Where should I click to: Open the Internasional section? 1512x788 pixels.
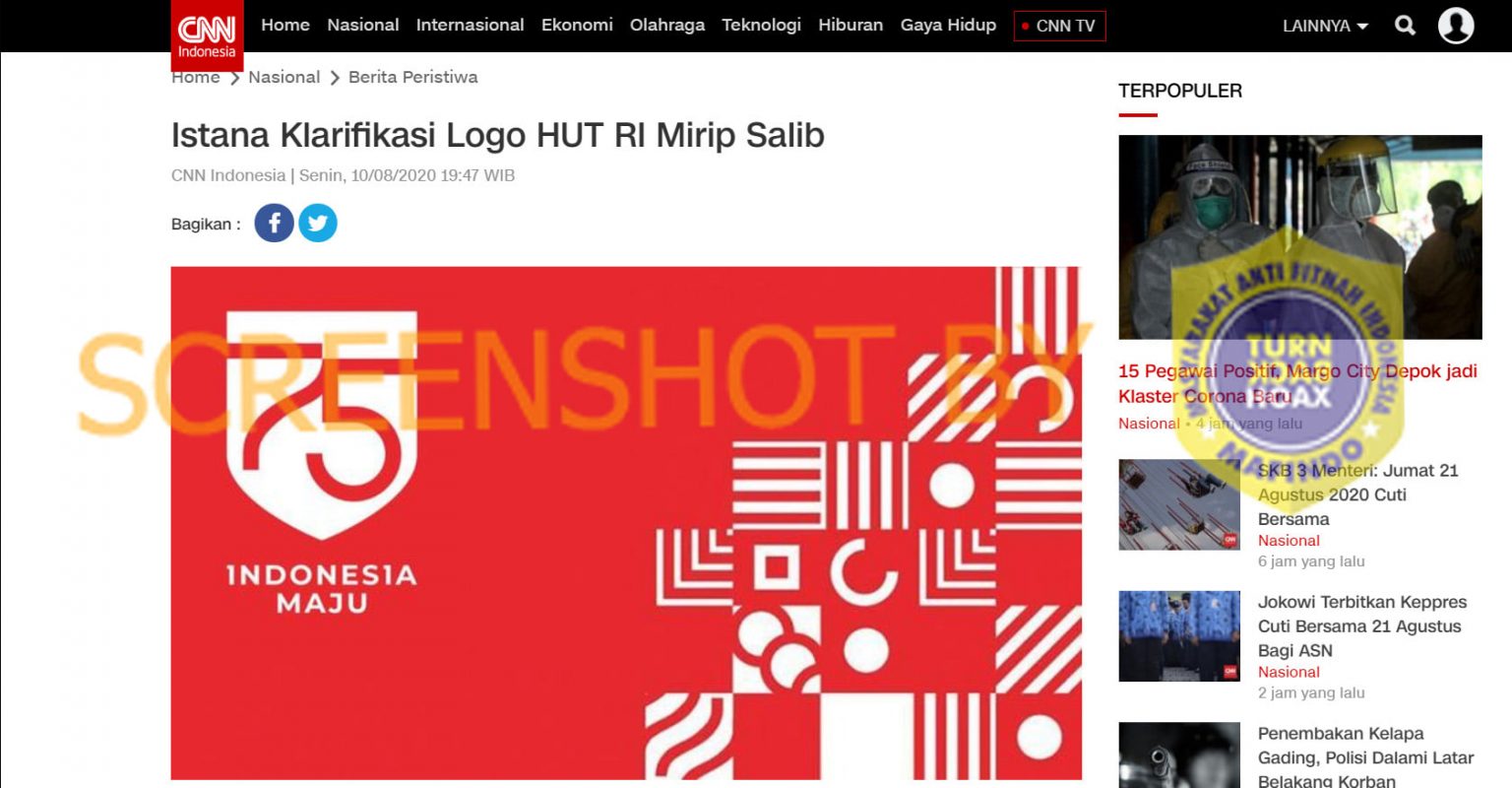pyautogui.click(x=471, y=25)
